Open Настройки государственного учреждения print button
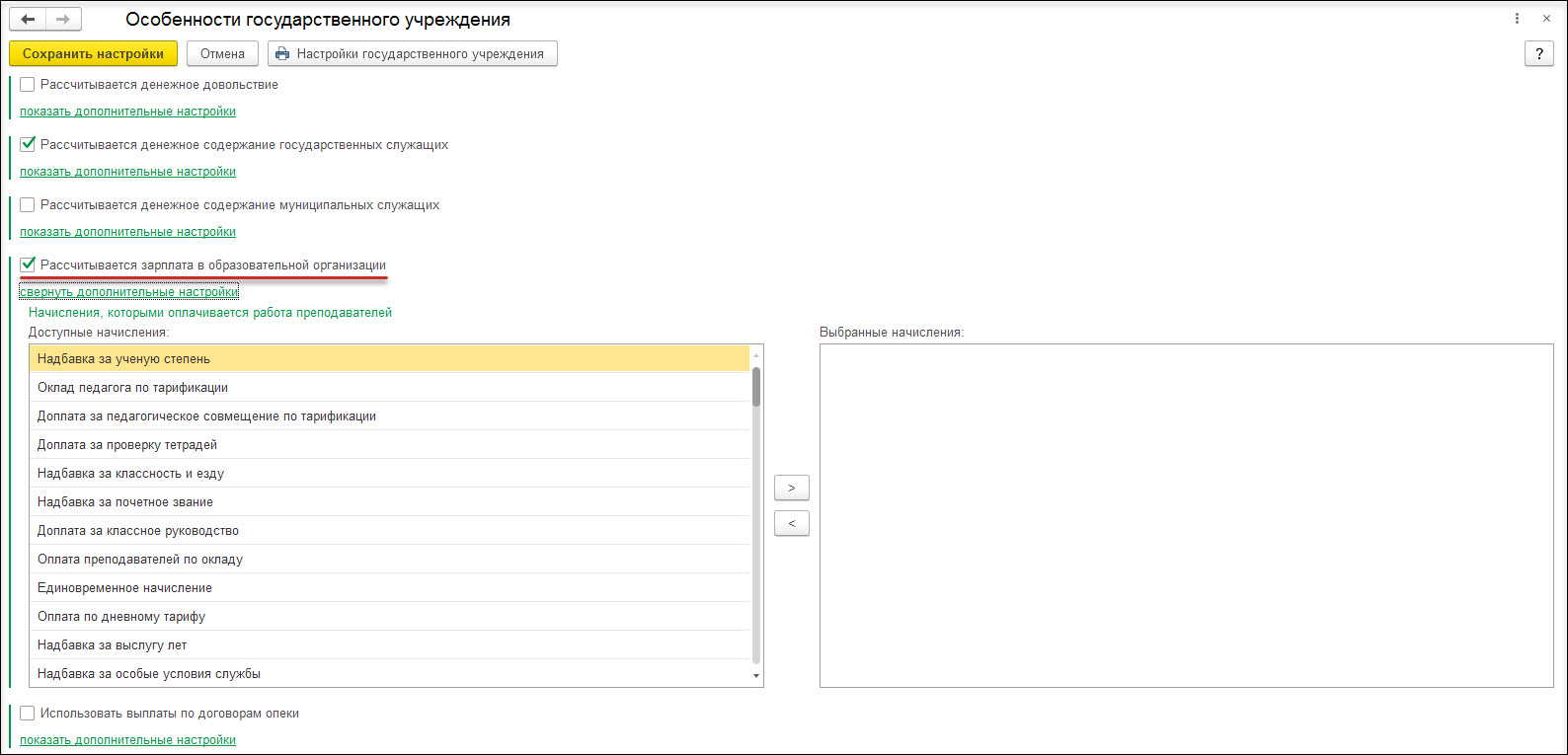 coord(413,53)
